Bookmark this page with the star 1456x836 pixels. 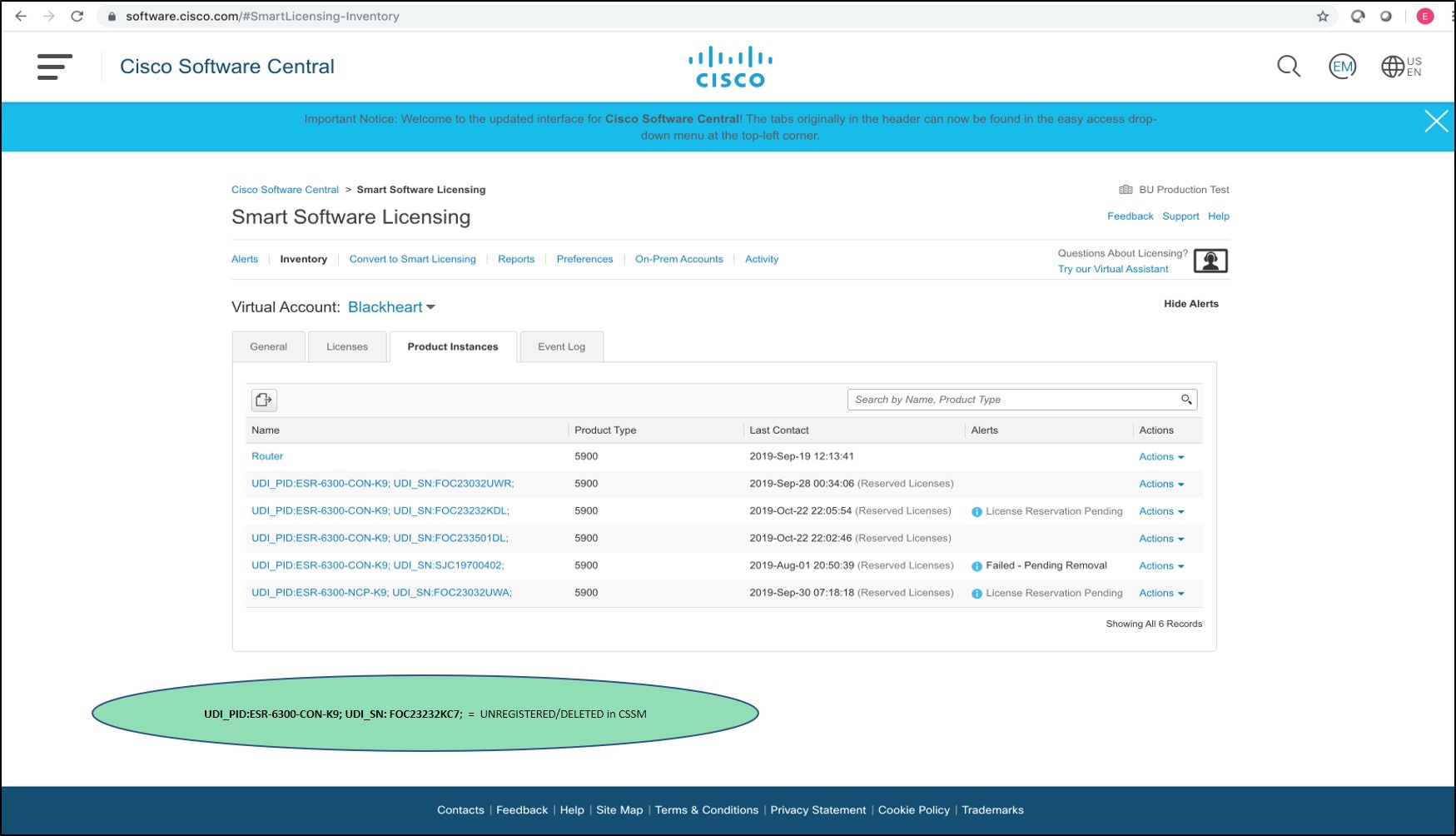[x=1323, y=16]
